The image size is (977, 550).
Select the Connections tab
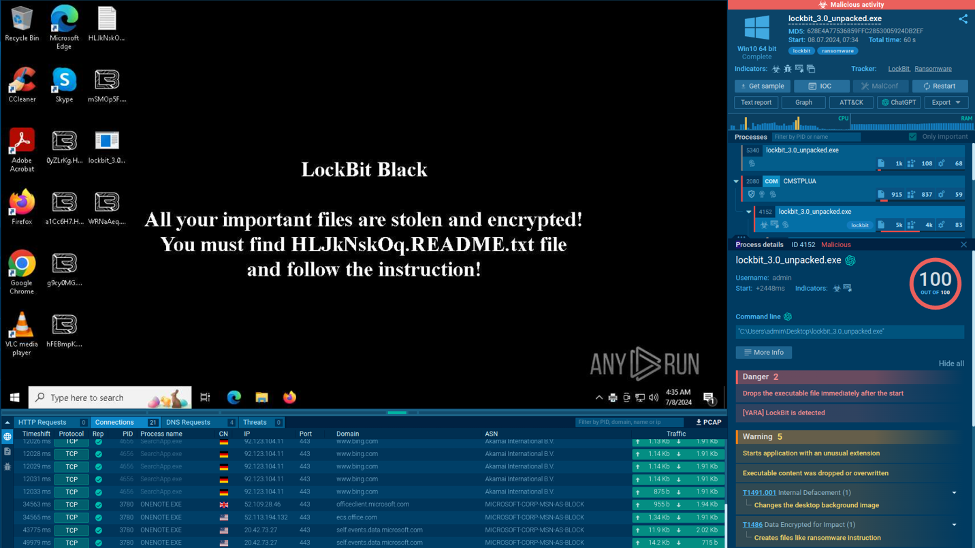(125, 423)
